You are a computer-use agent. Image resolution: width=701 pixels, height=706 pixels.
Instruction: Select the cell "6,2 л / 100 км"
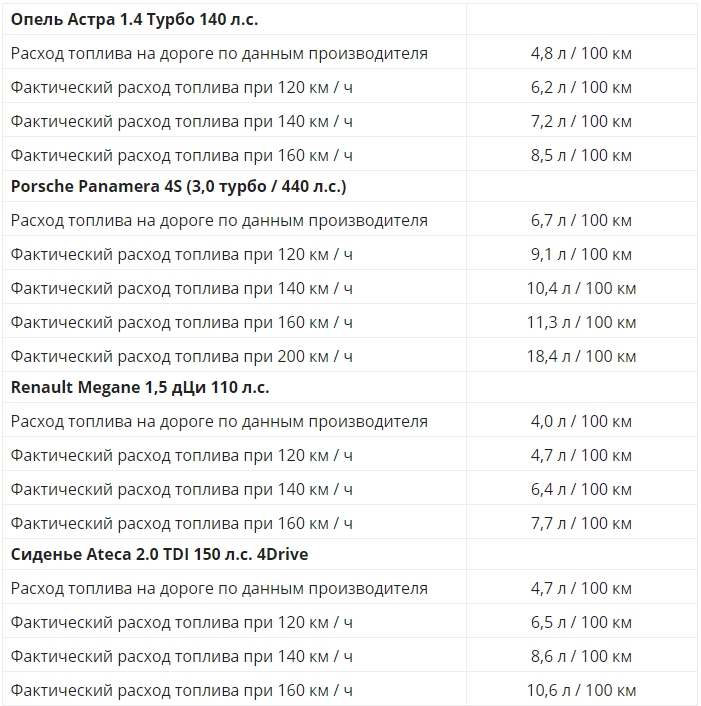tap(581, 87)
